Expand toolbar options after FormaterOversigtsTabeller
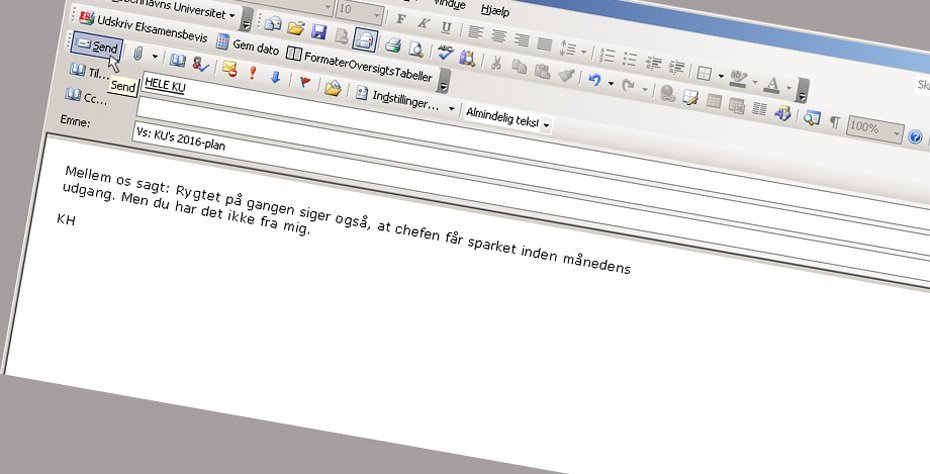Viewport: 930px width, 474px height. (443, 81)
